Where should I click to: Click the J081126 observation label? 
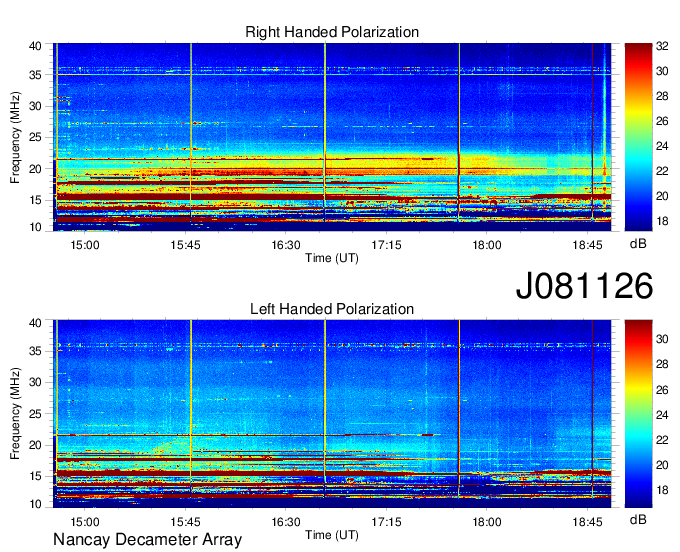(x=584, y=286)
